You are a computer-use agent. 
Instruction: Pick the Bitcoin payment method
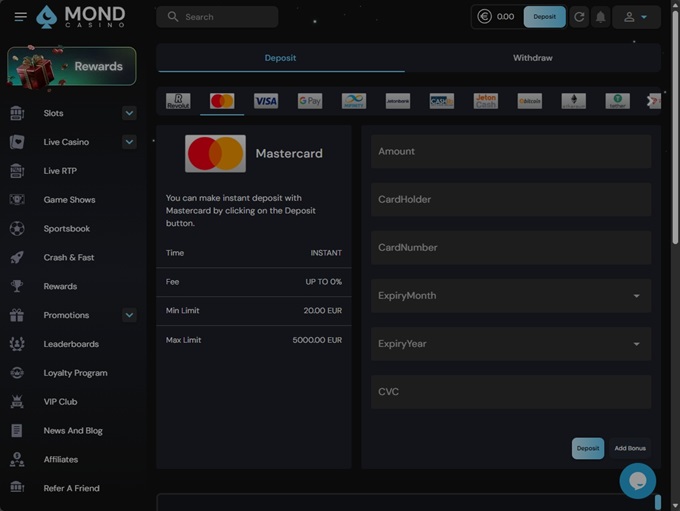click(529, 101)
